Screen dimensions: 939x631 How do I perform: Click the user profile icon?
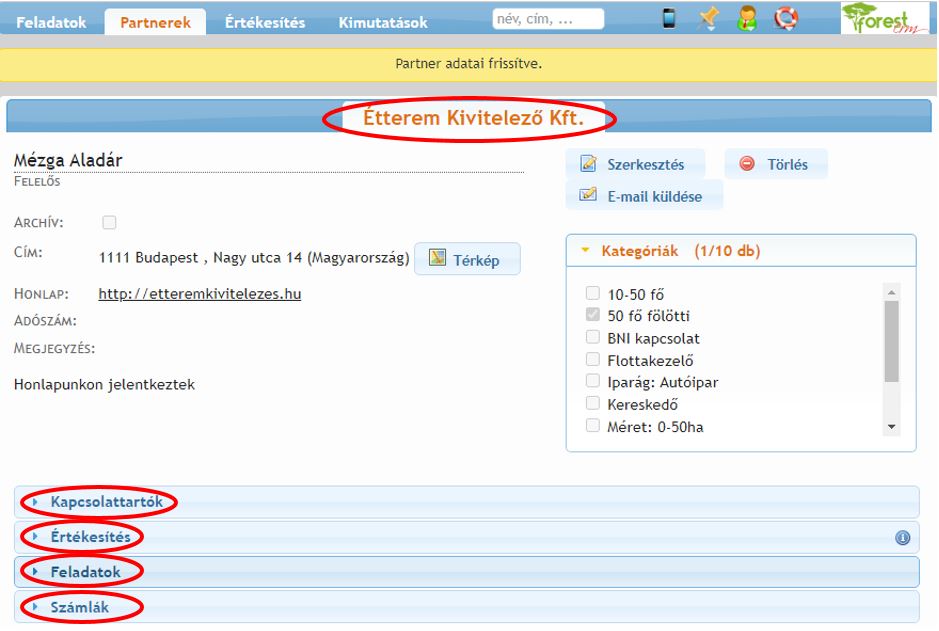tap(747, 18)
